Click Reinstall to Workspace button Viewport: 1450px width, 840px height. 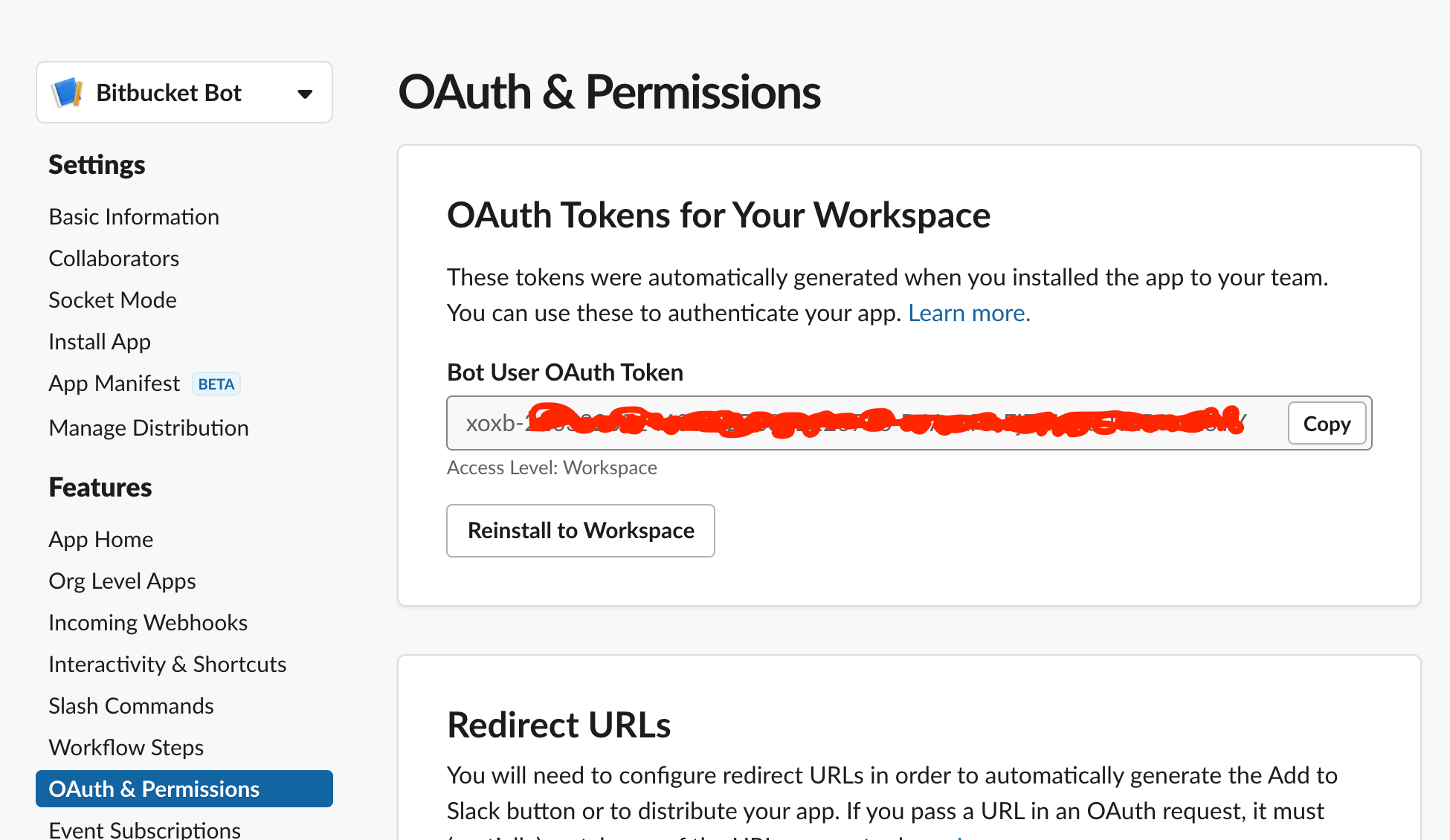(x=580, y=531)
